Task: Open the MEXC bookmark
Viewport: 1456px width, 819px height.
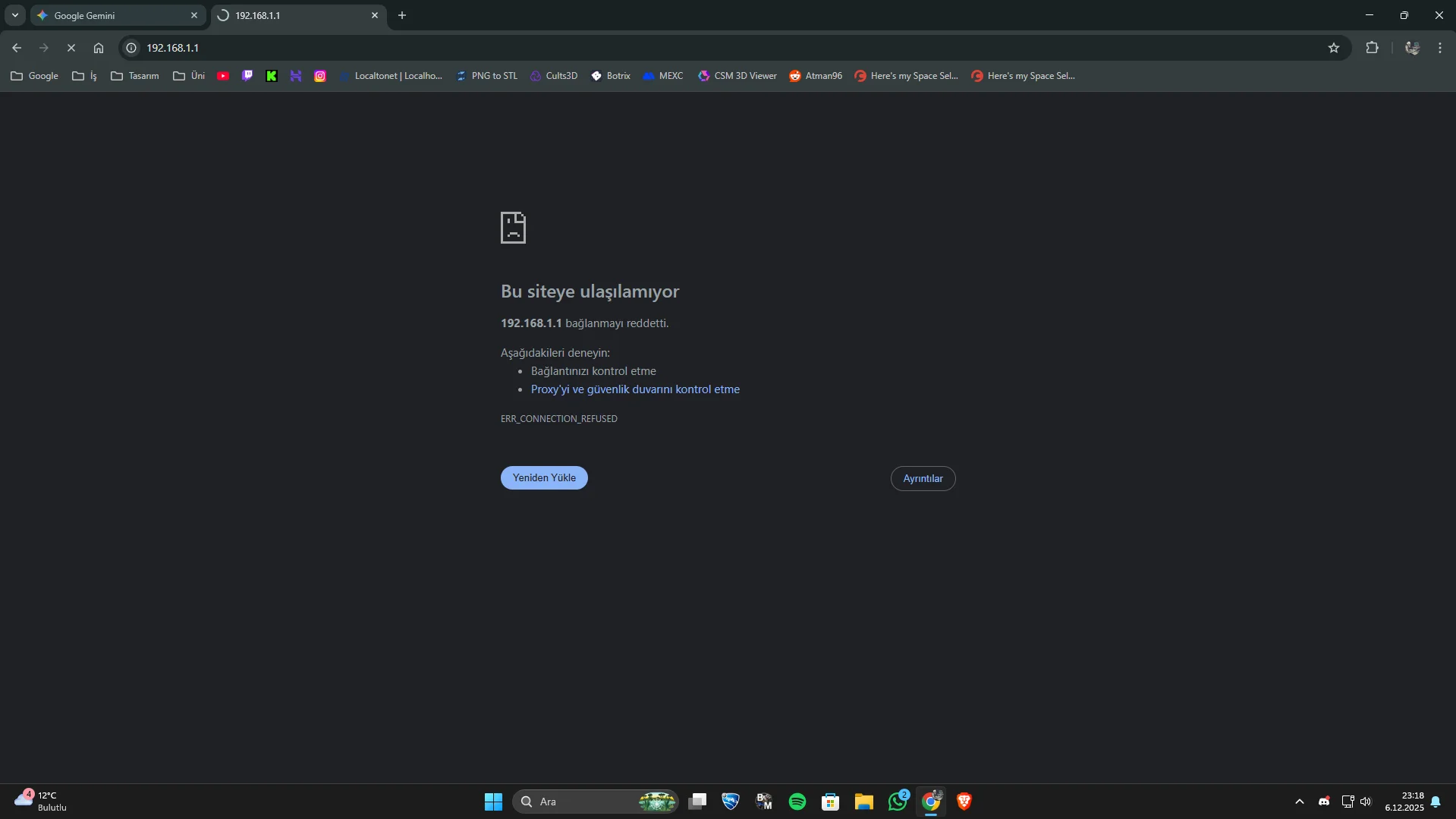Action: click(x=663, y=76)
